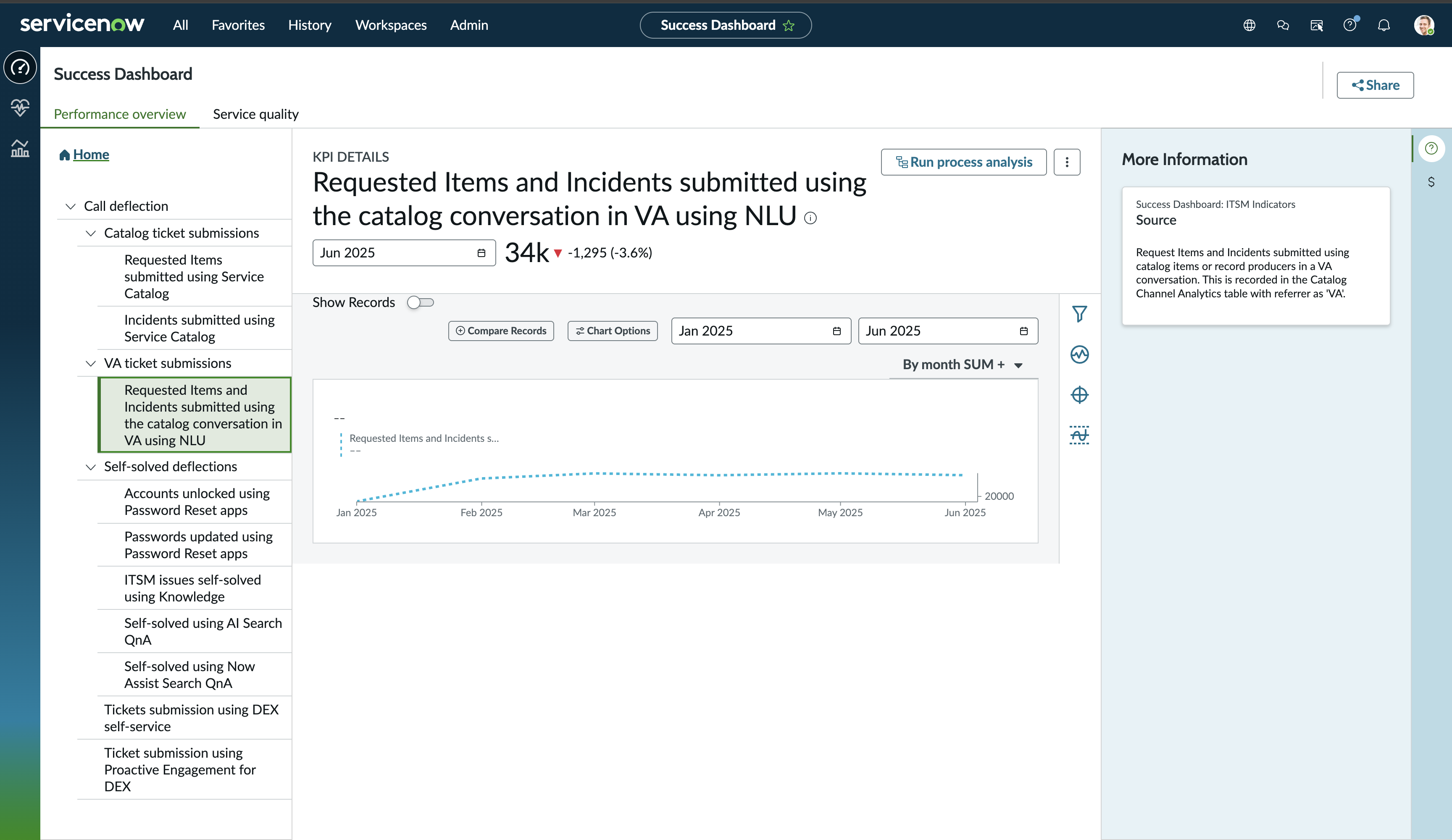Open the History menu
The image size is (1452, 840).
tap(309, 25)
